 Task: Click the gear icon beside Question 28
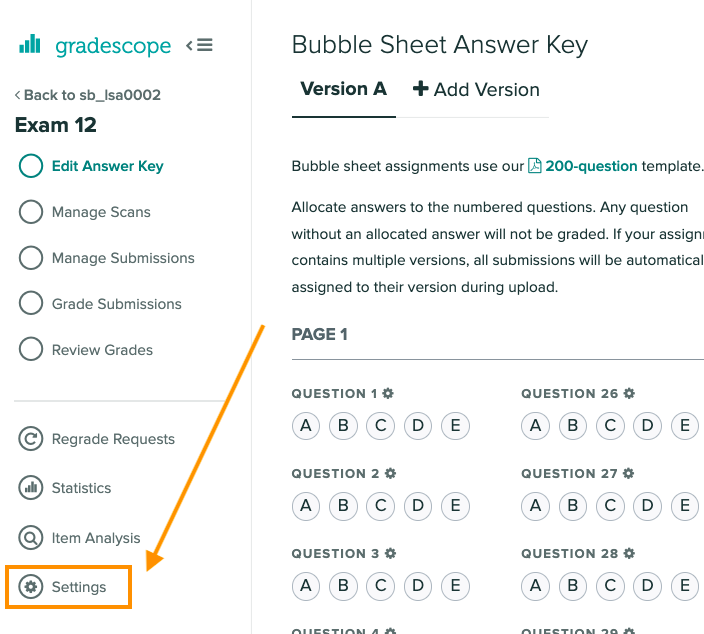[x=629, y=554]
